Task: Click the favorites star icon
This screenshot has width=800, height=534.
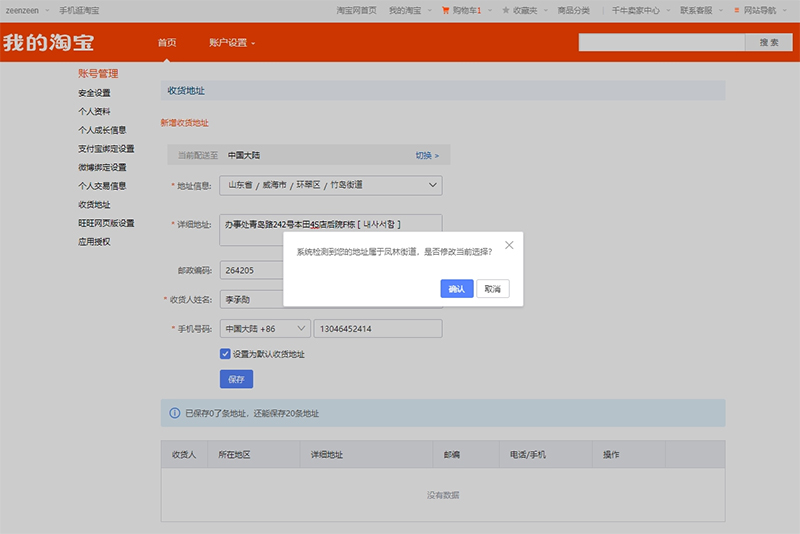Action: pos(506,10)
